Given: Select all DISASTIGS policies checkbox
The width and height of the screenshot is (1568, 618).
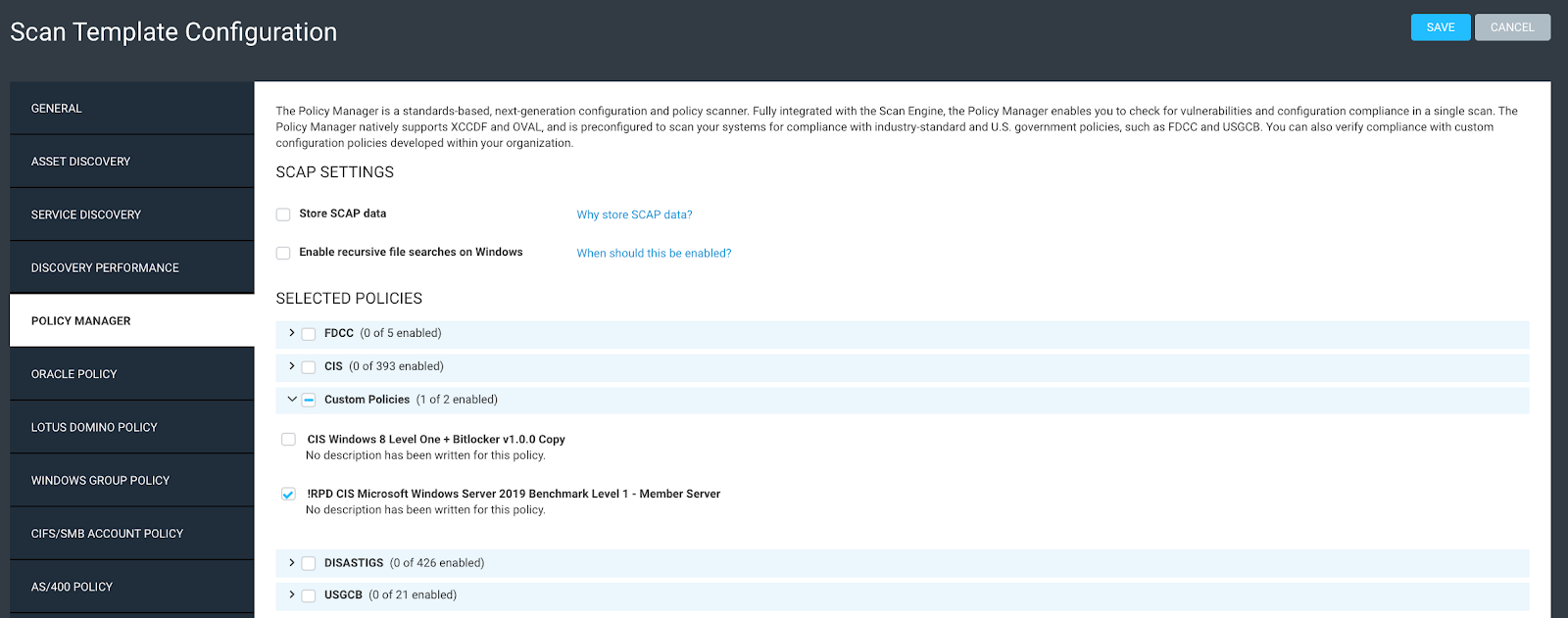Looking at the screenshot, I should click(309, 563).
